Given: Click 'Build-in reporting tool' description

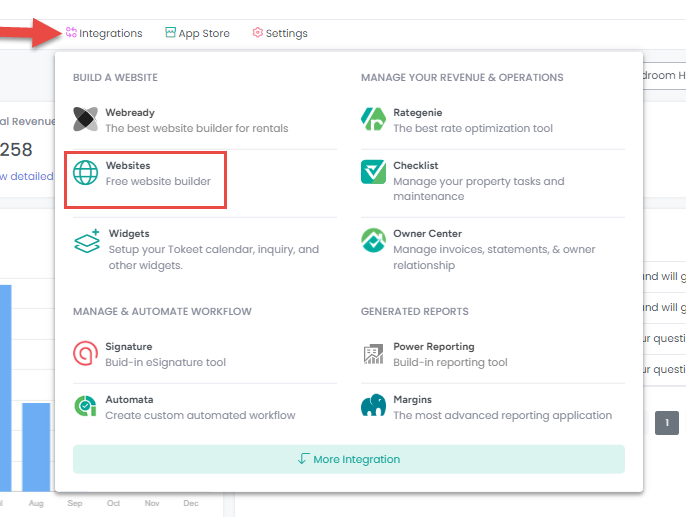Looking at the screenshot, I should (450, 362).
